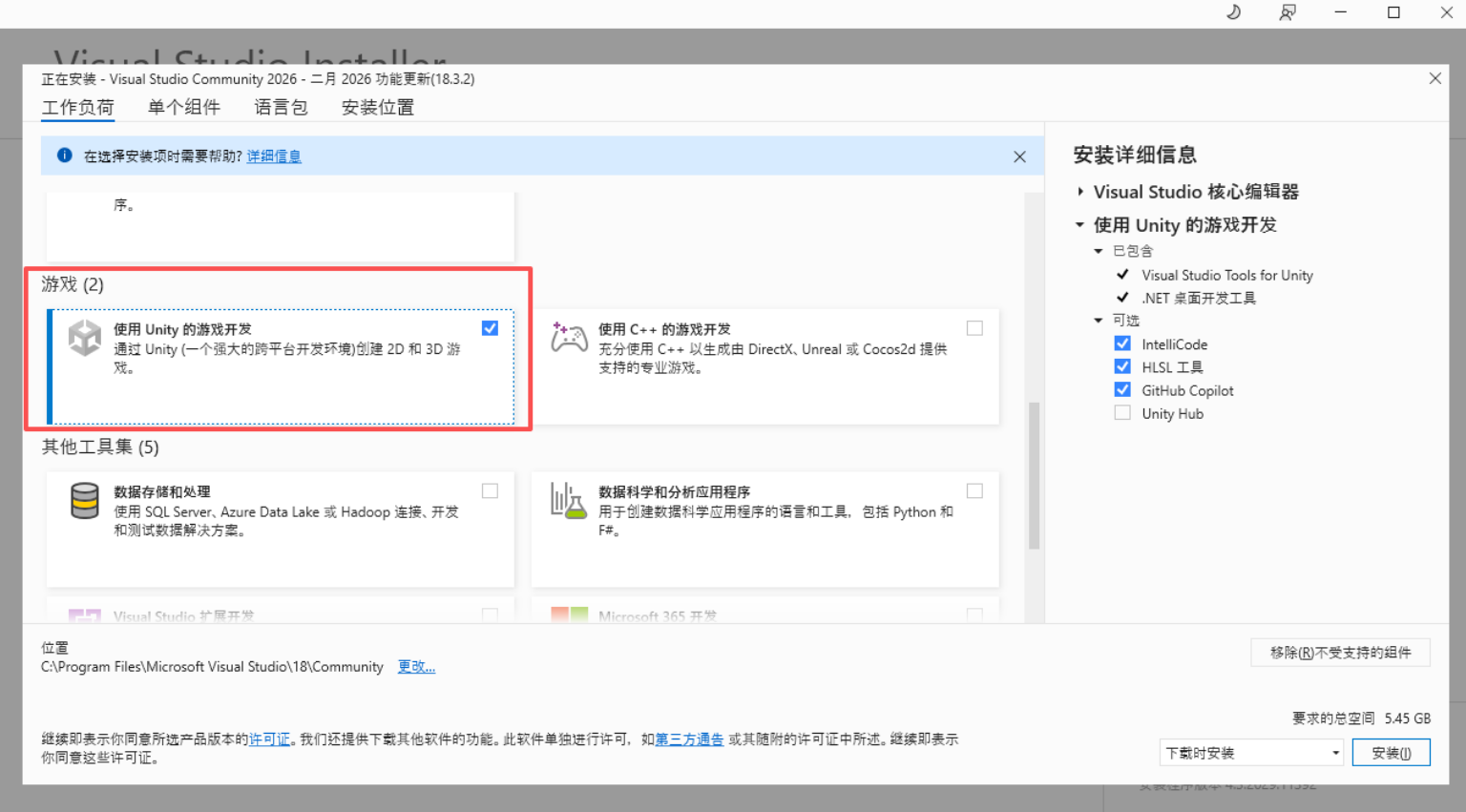
Task: Check the Unity Hub optional component
Action: point(1122,413)
